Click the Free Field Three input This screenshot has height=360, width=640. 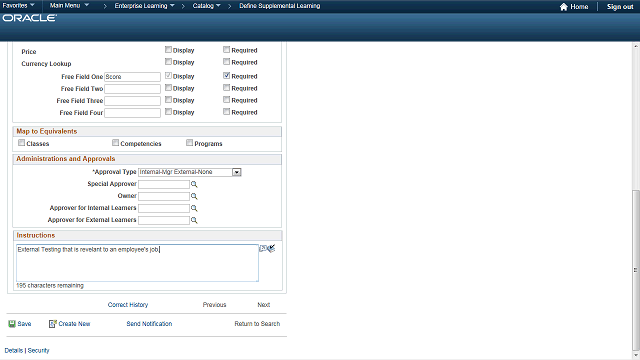point(132,101)
